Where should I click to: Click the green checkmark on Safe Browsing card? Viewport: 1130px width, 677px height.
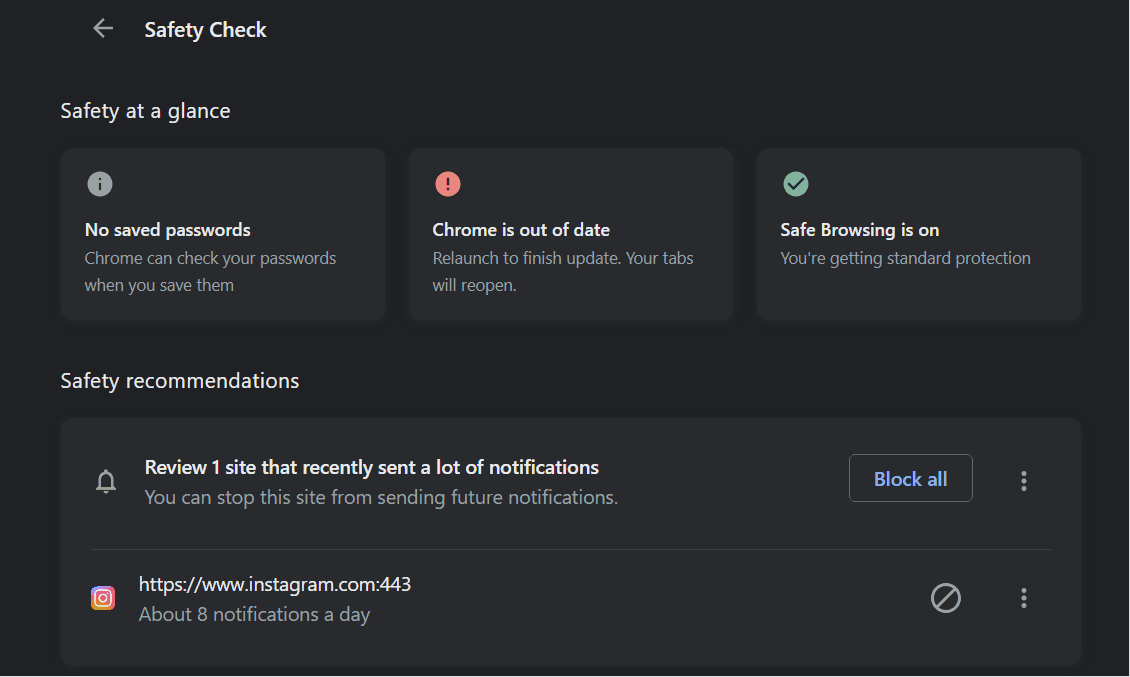tap(795, 183)
